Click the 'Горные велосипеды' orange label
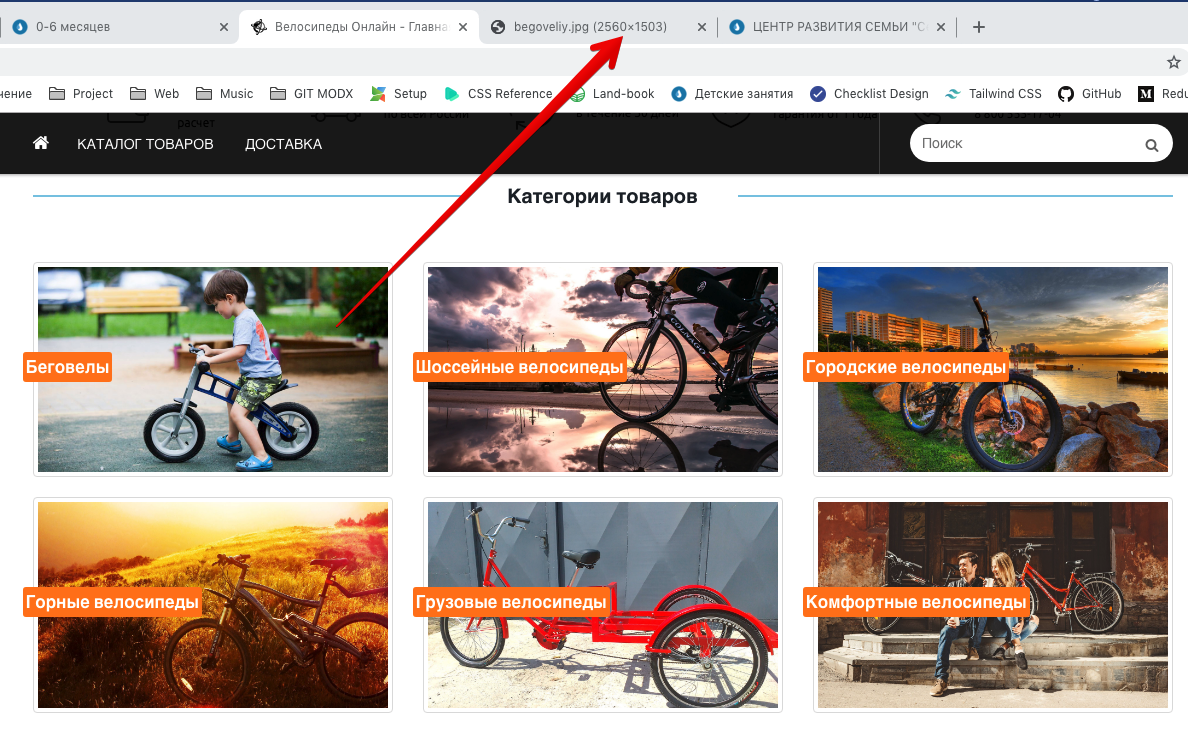This screenshot has height=735, width=1188. (112, 602)
